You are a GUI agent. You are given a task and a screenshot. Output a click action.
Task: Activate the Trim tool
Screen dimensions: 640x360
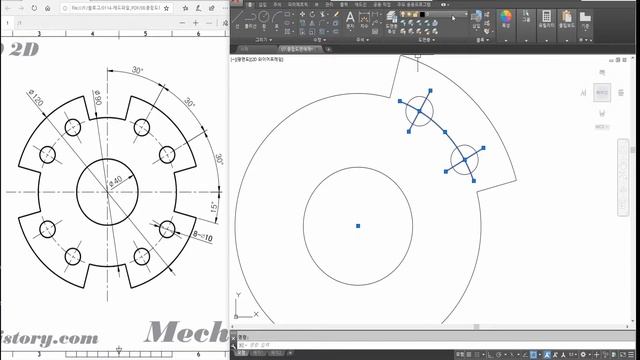[x=323, y=14]
